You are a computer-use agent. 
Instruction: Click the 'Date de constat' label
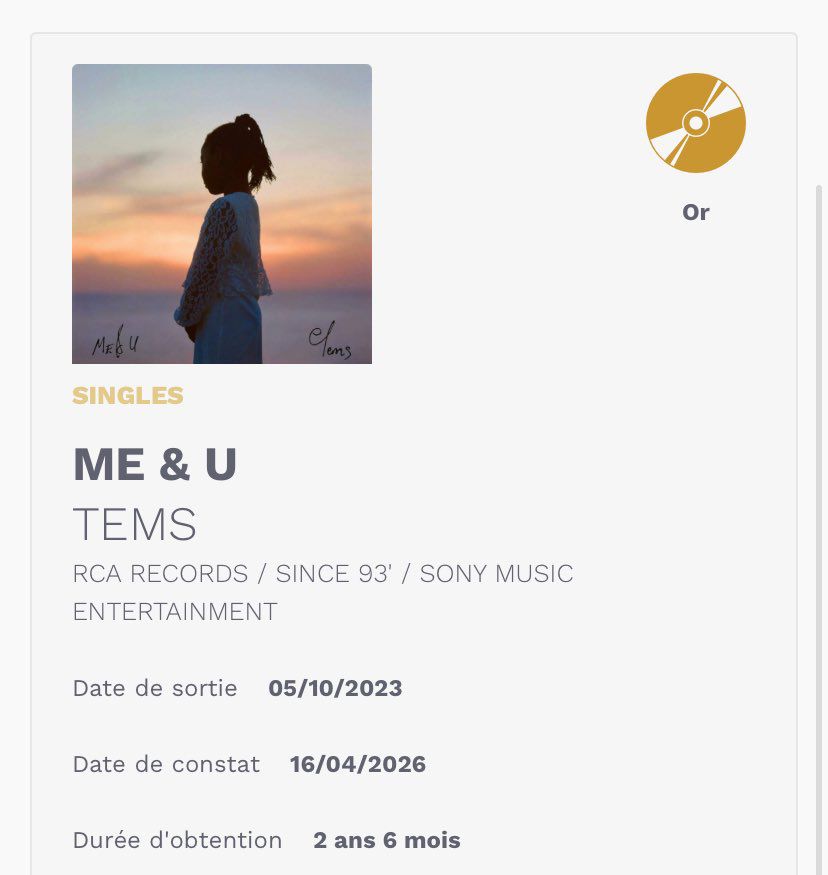pos(166,764)
